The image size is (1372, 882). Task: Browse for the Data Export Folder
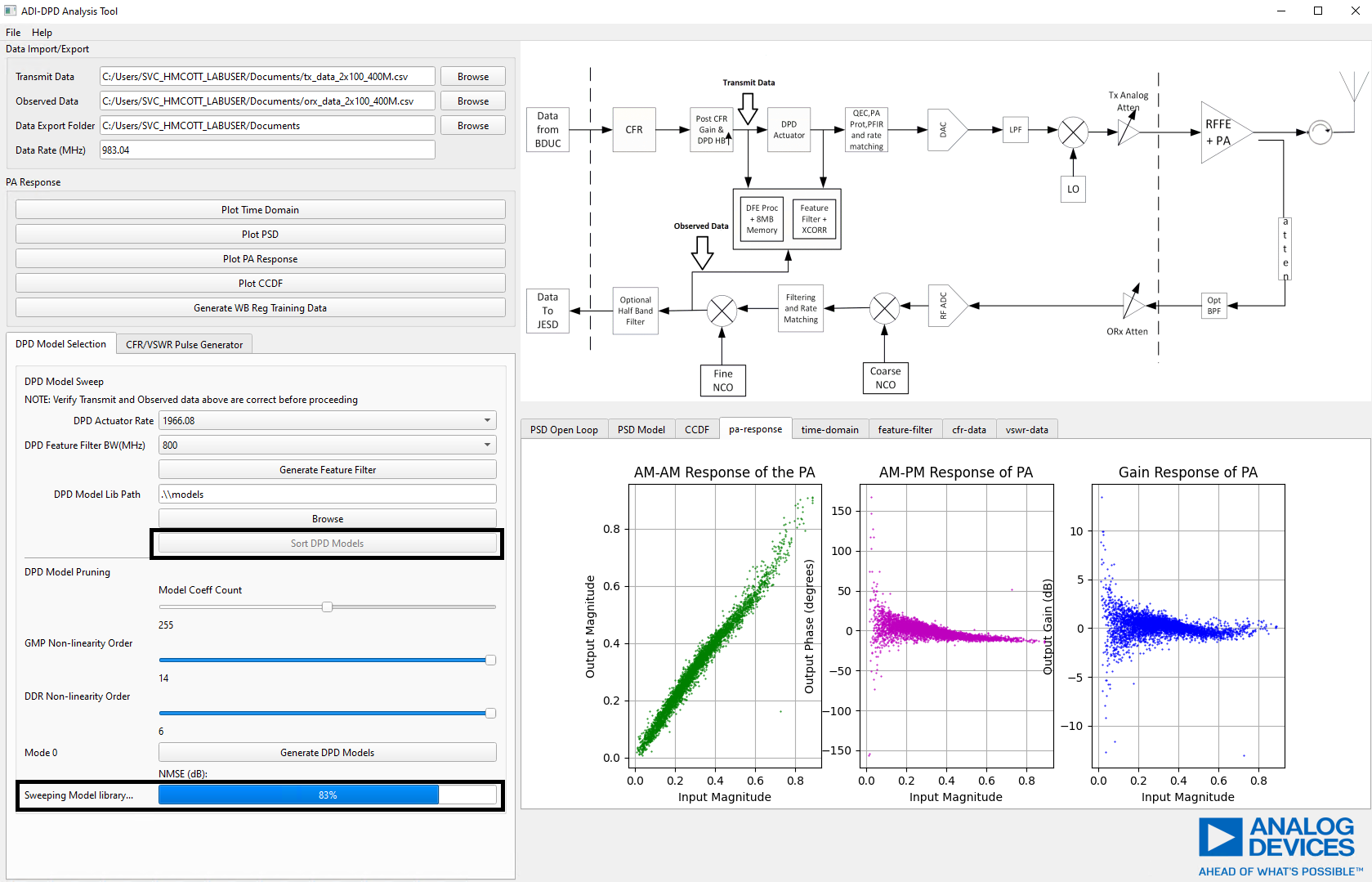pyautogui.click(x=472, y=125)
